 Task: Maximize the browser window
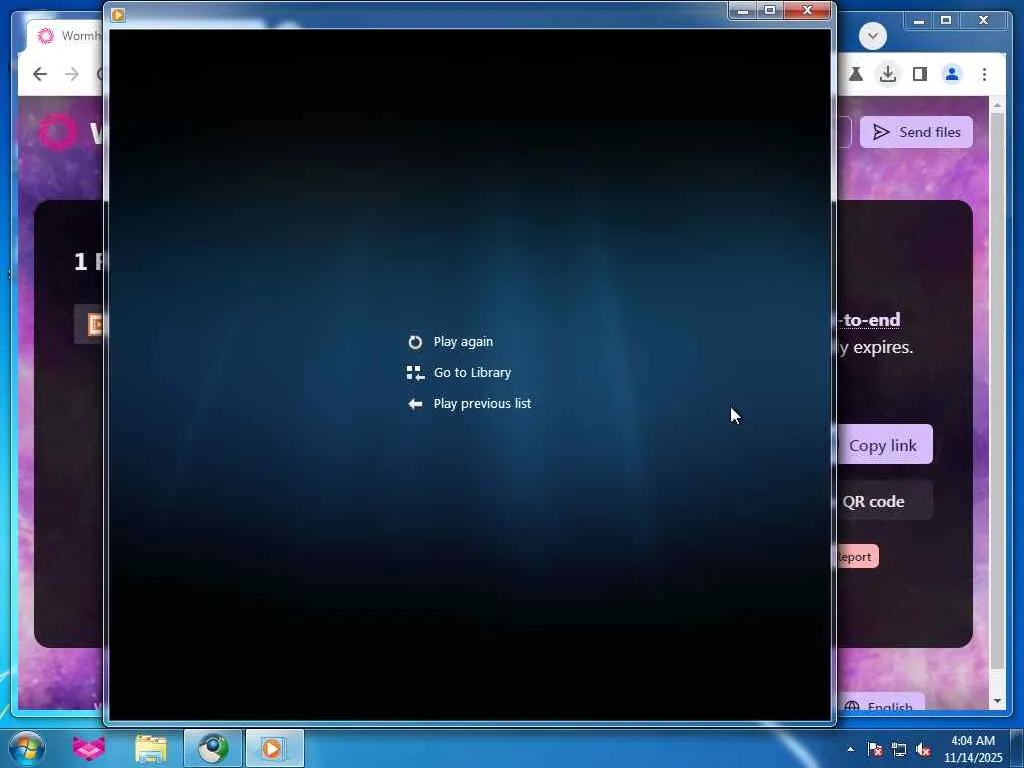click(x=946, y=20)
